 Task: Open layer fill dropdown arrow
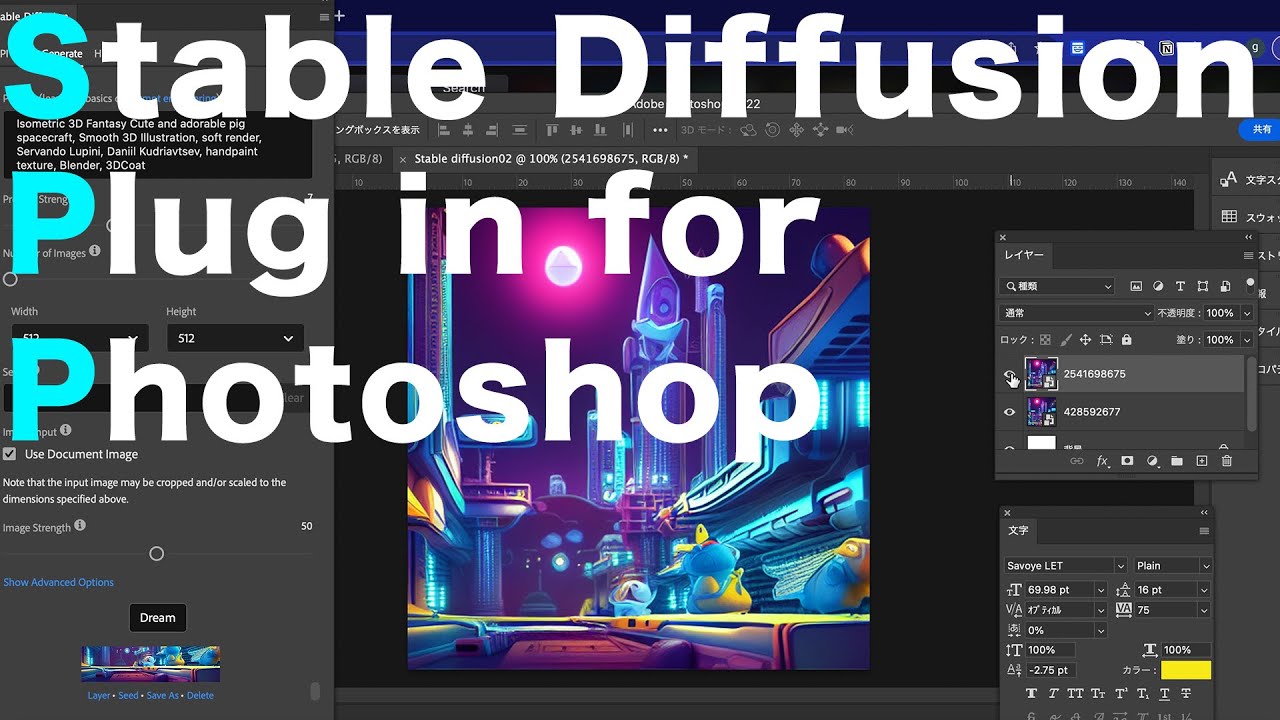(1246, 340)
